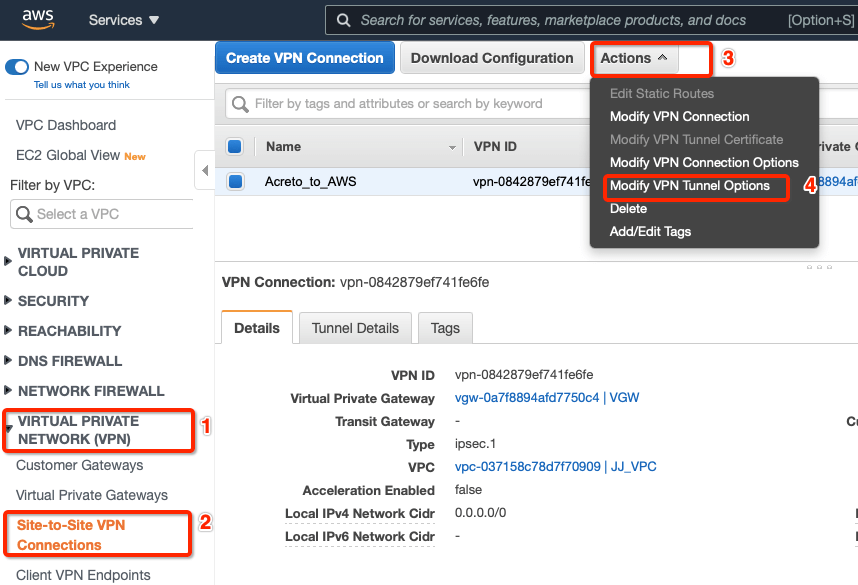
Task: Click Acreto_to_AWS name cell
Action: (310, 181)
